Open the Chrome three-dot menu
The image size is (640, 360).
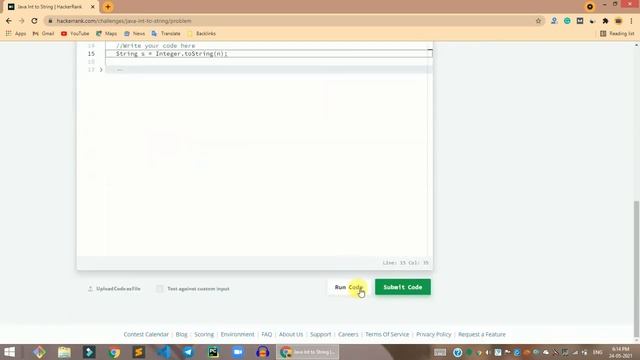pyautogui.click(x=631, y=21)
